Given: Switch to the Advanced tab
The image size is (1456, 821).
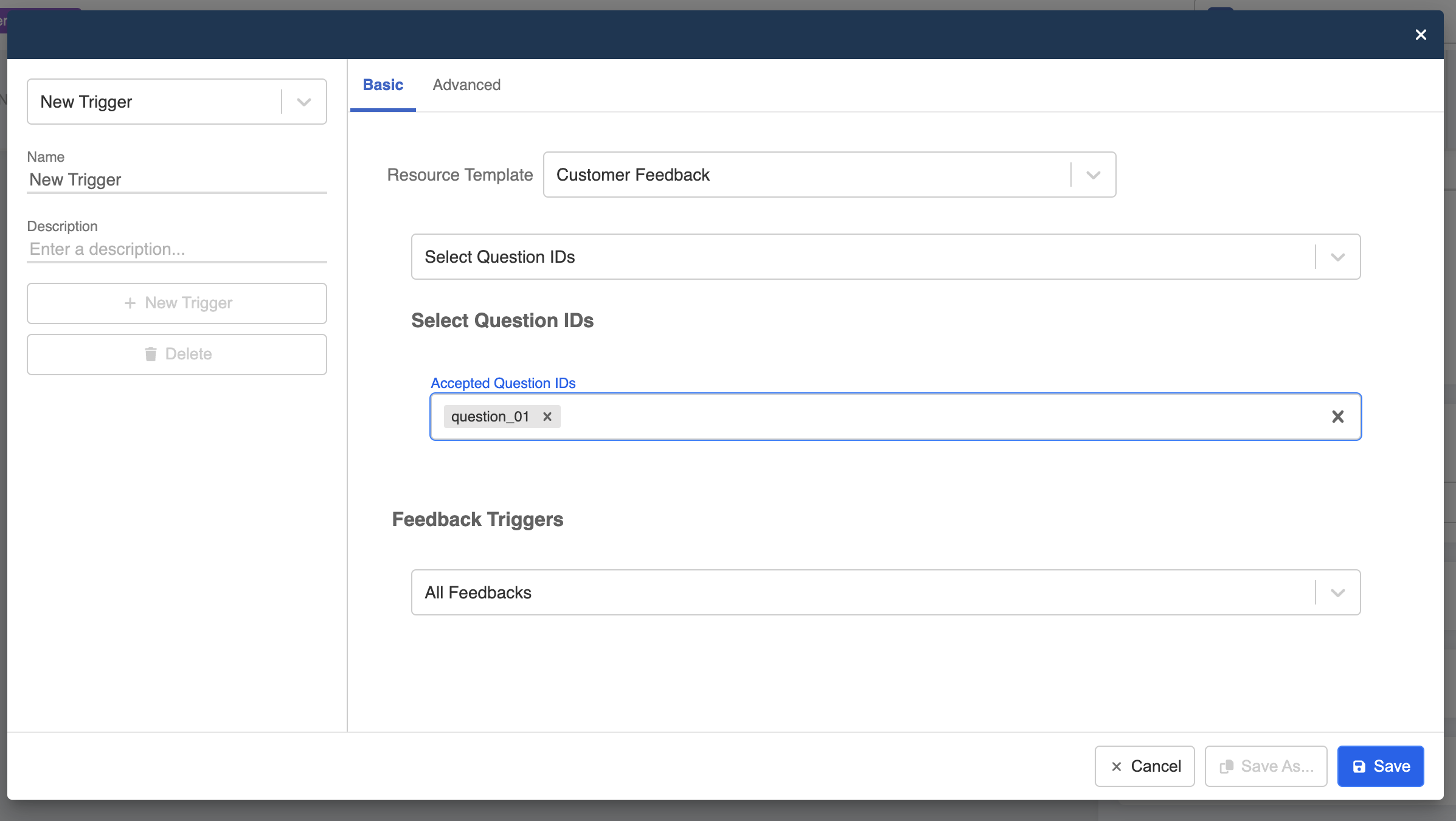Looking at the screenshot, I should point(466,85).
